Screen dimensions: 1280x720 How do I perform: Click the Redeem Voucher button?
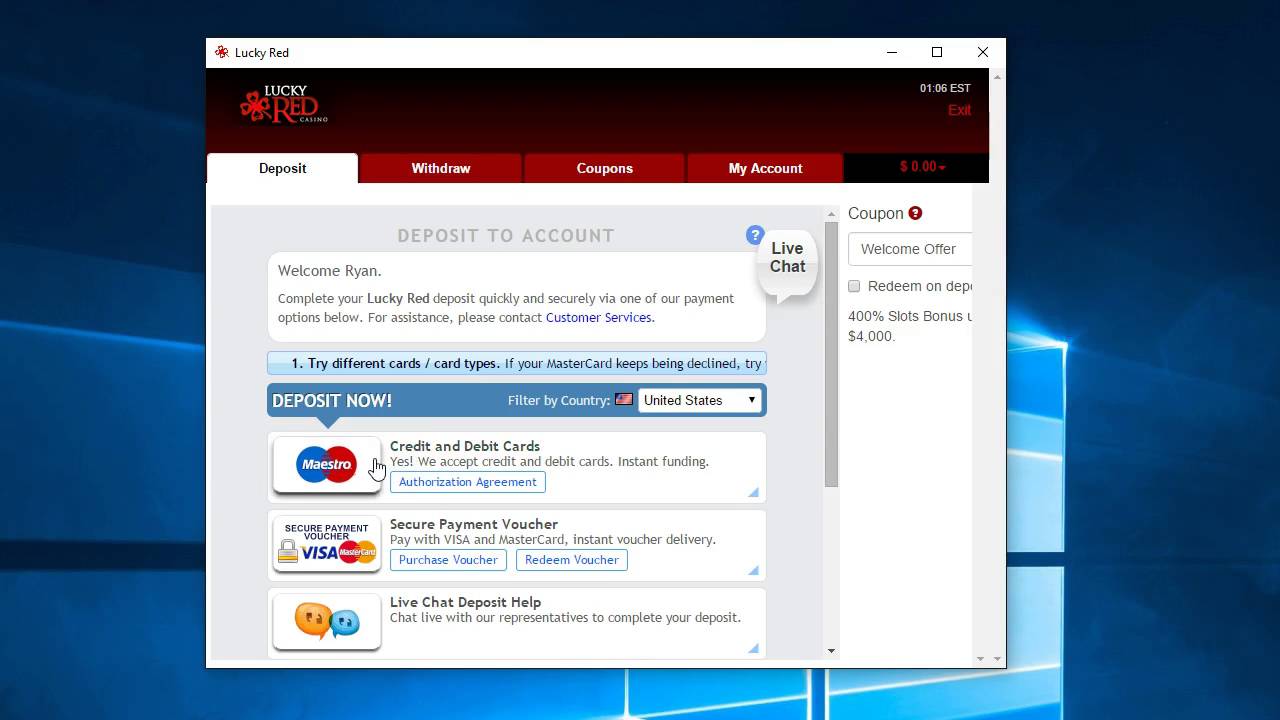click(572, 560)
